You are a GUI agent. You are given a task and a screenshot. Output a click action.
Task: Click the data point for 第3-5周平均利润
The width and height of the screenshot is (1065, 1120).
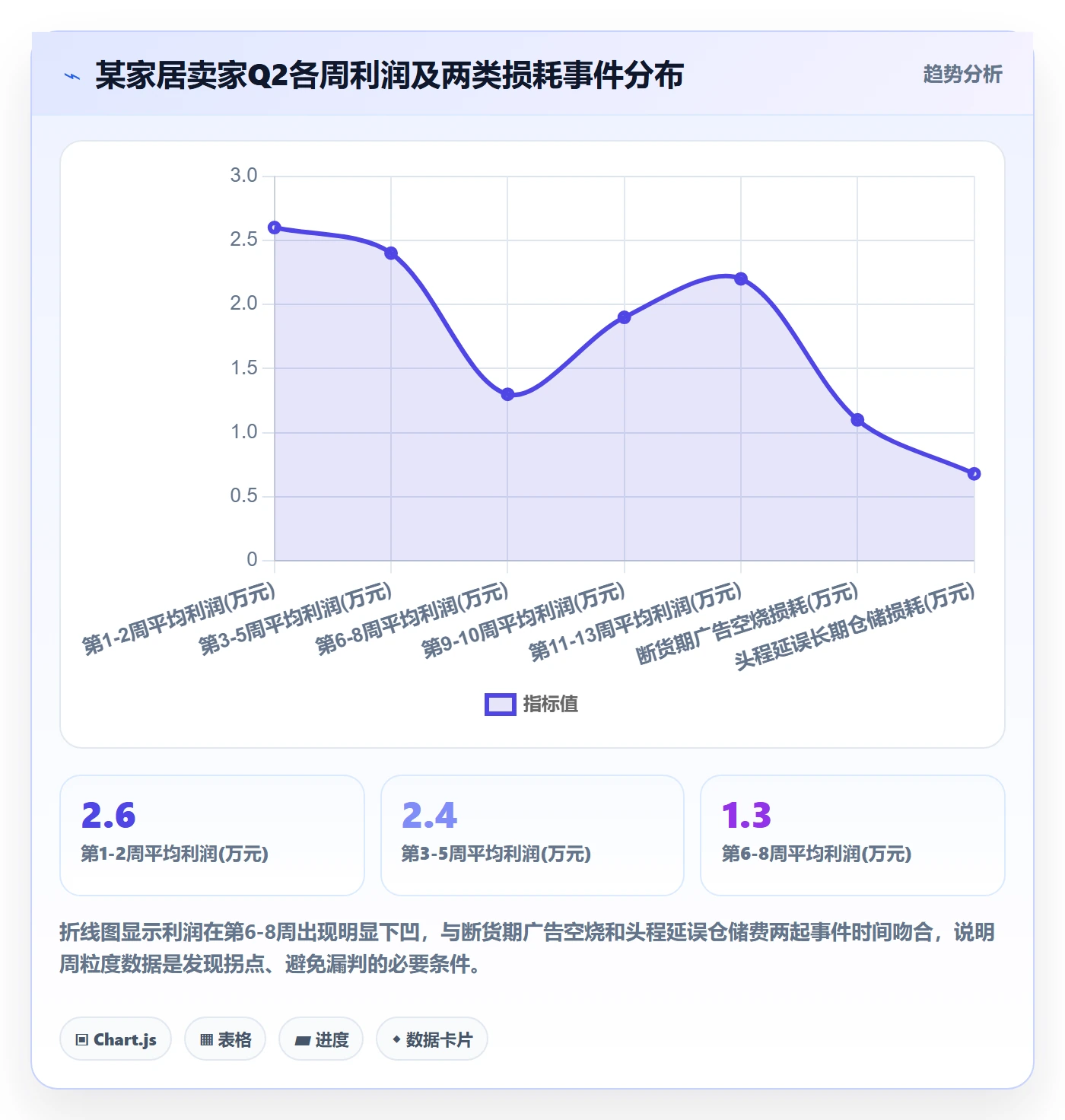pyautogui.click(x=391, y=253)
